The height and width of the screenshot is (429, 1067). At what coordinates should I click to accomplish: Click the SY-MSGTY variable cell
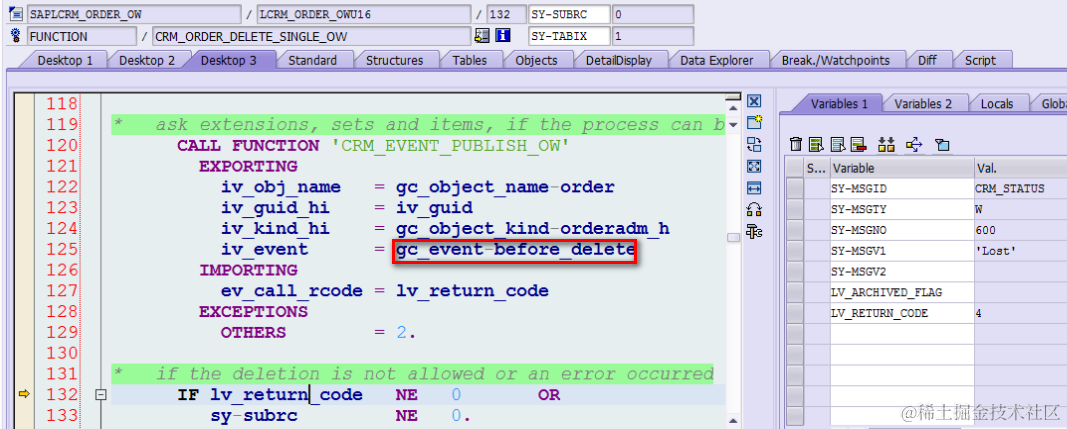(x=902, y=210)
